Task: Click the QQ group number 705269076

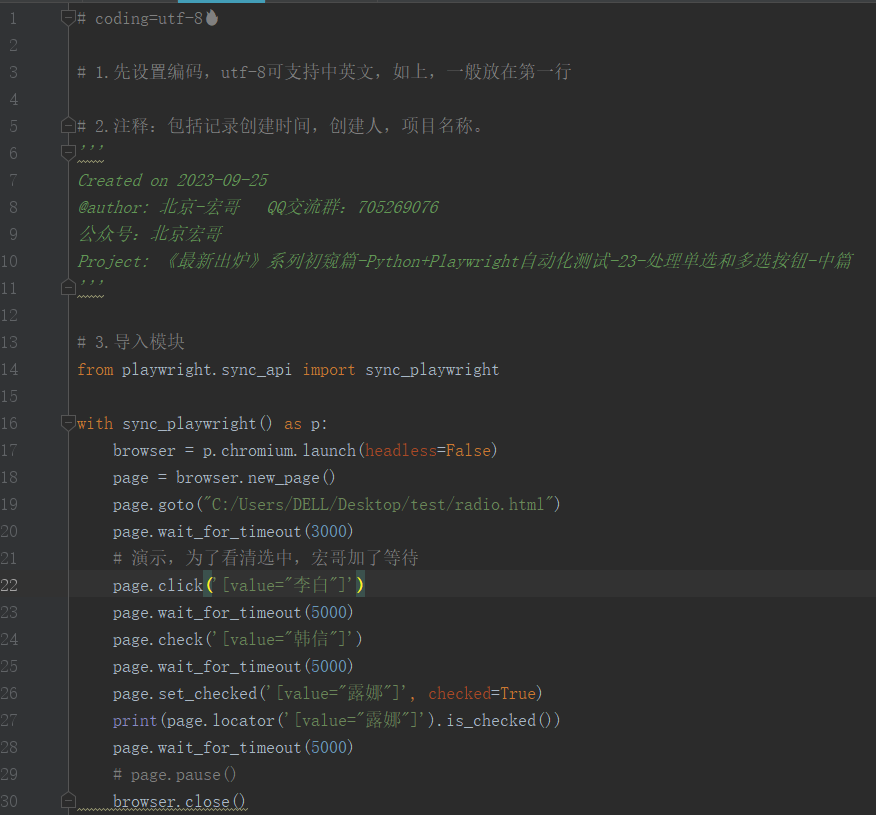Action: click(x=398, y=207)
